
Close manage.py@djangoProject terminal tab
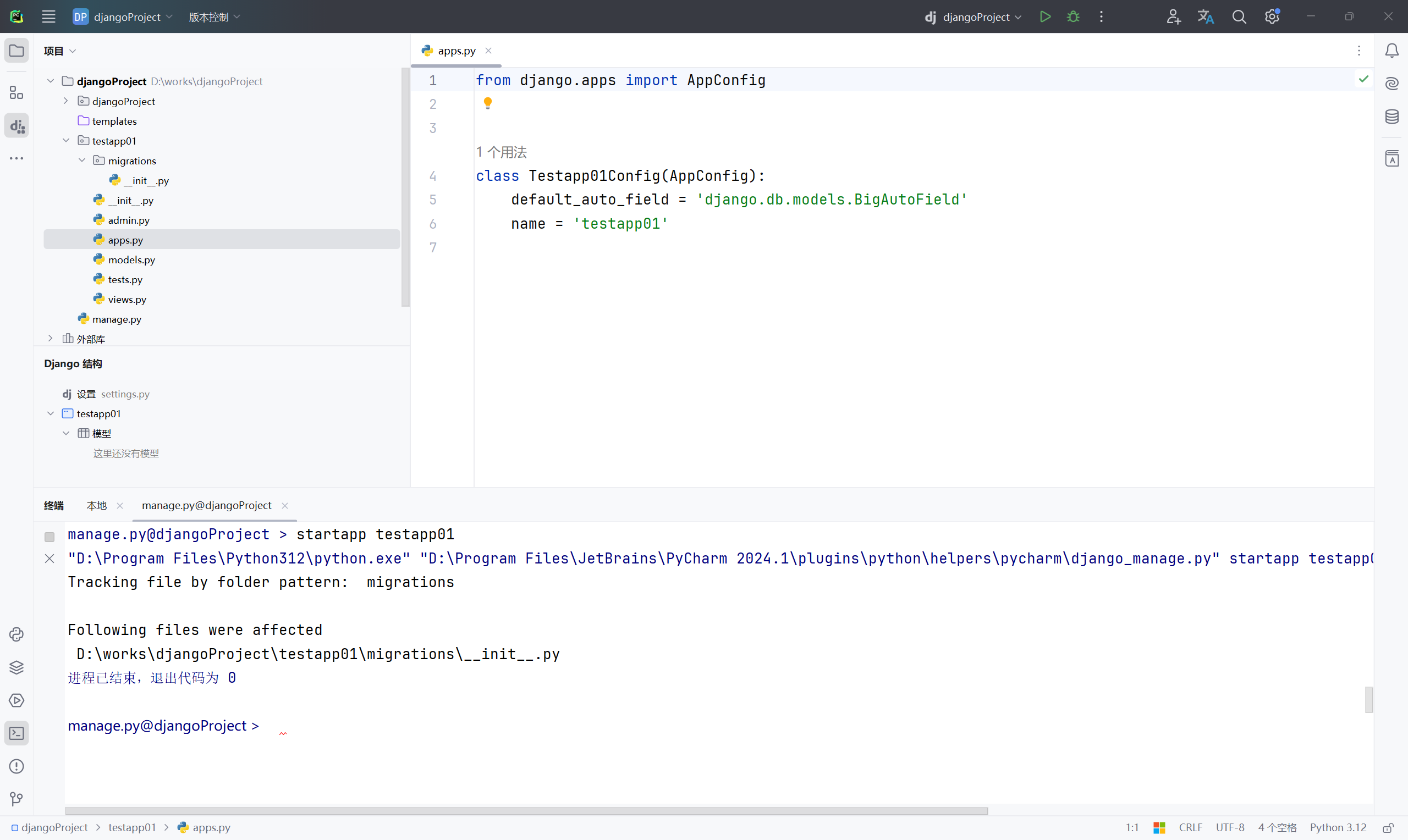[x=285, y=505]
